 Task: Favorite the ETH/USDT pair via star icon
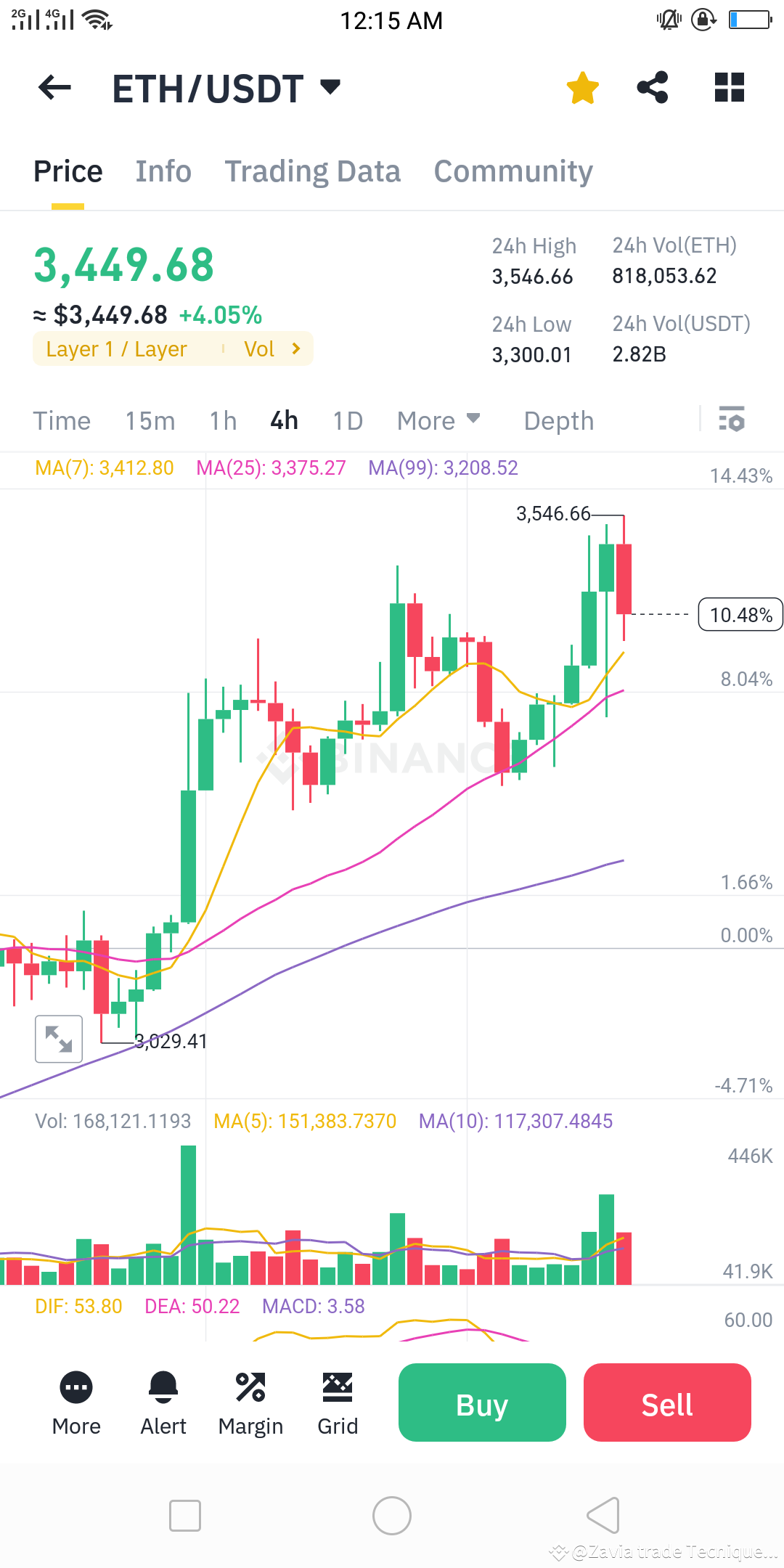582,87
